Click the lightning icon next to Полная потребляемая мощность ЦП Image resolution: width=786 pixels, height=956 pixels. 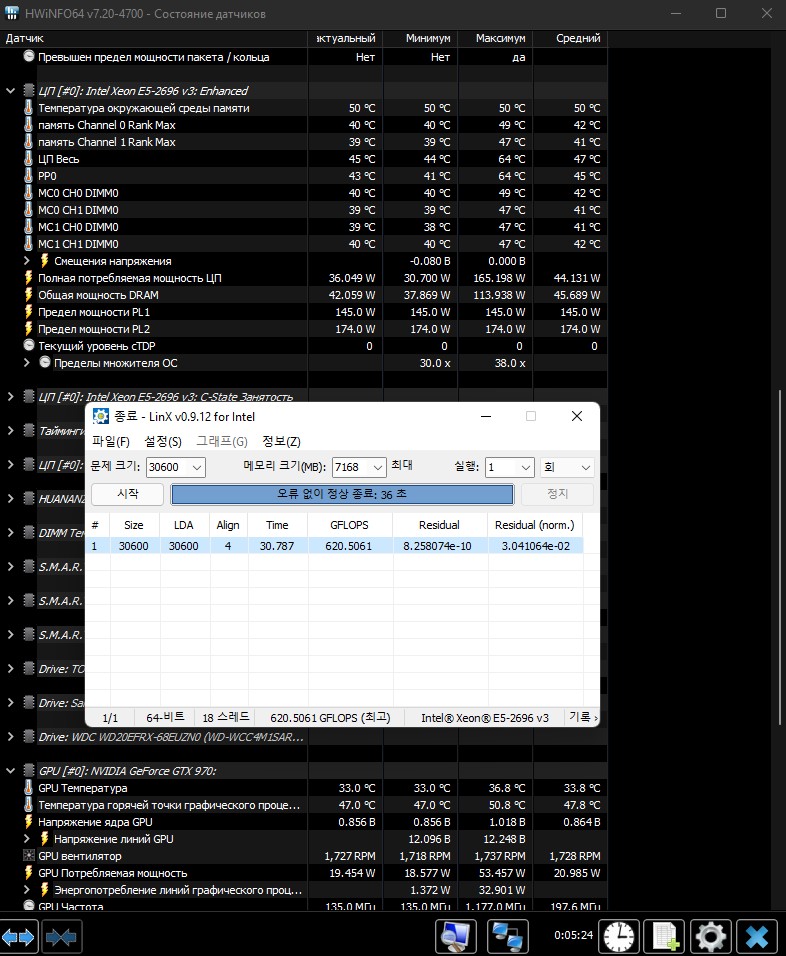28,277
